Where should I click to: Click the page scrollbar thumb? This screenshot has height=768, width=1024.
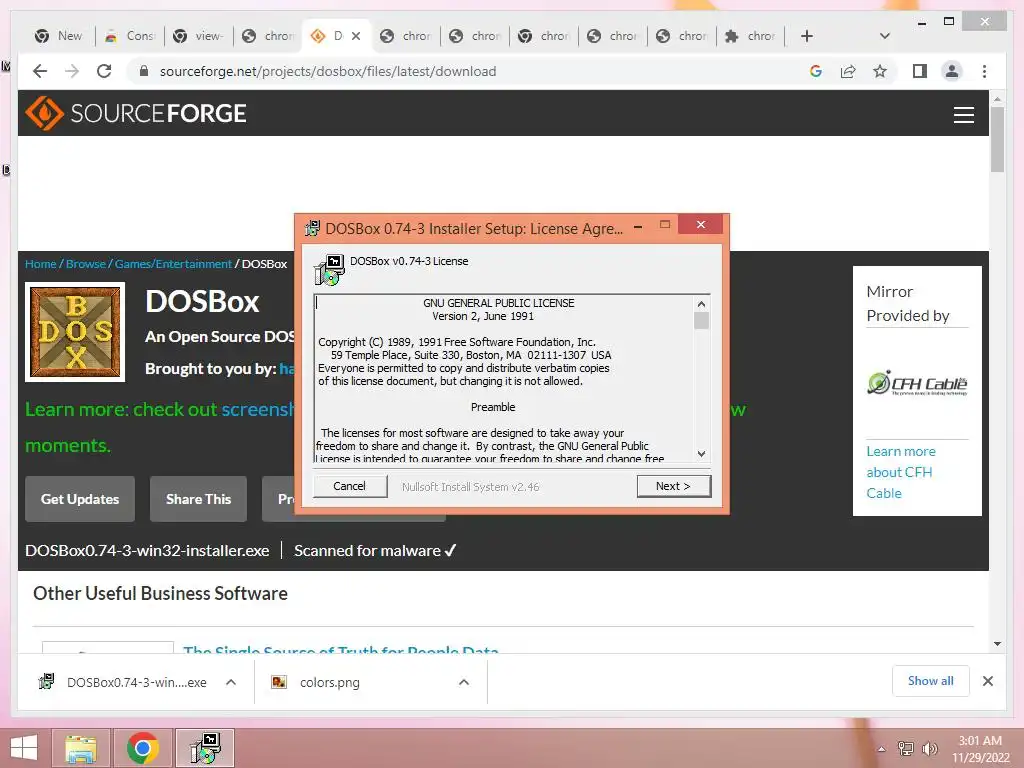pyautogui.click(x=997, y=138)
